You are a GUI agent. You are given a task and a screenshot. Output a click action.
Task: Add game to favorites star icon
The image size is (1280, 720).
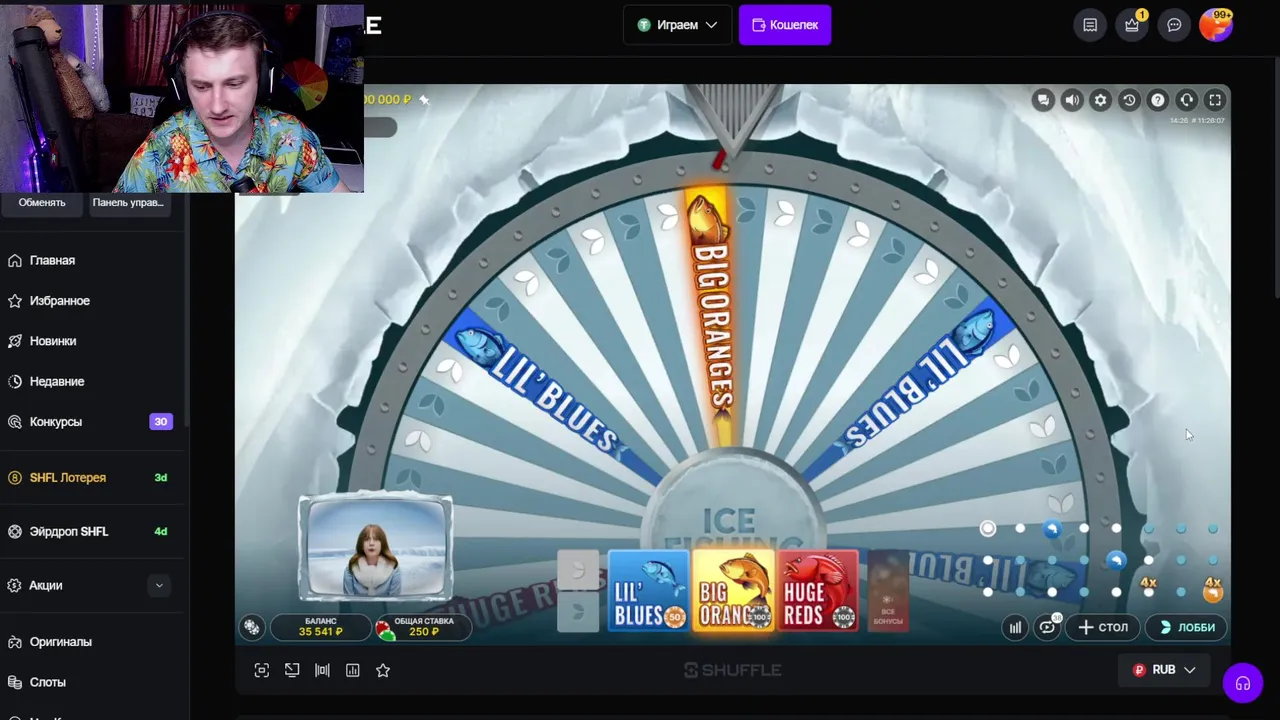coord(383,670)
